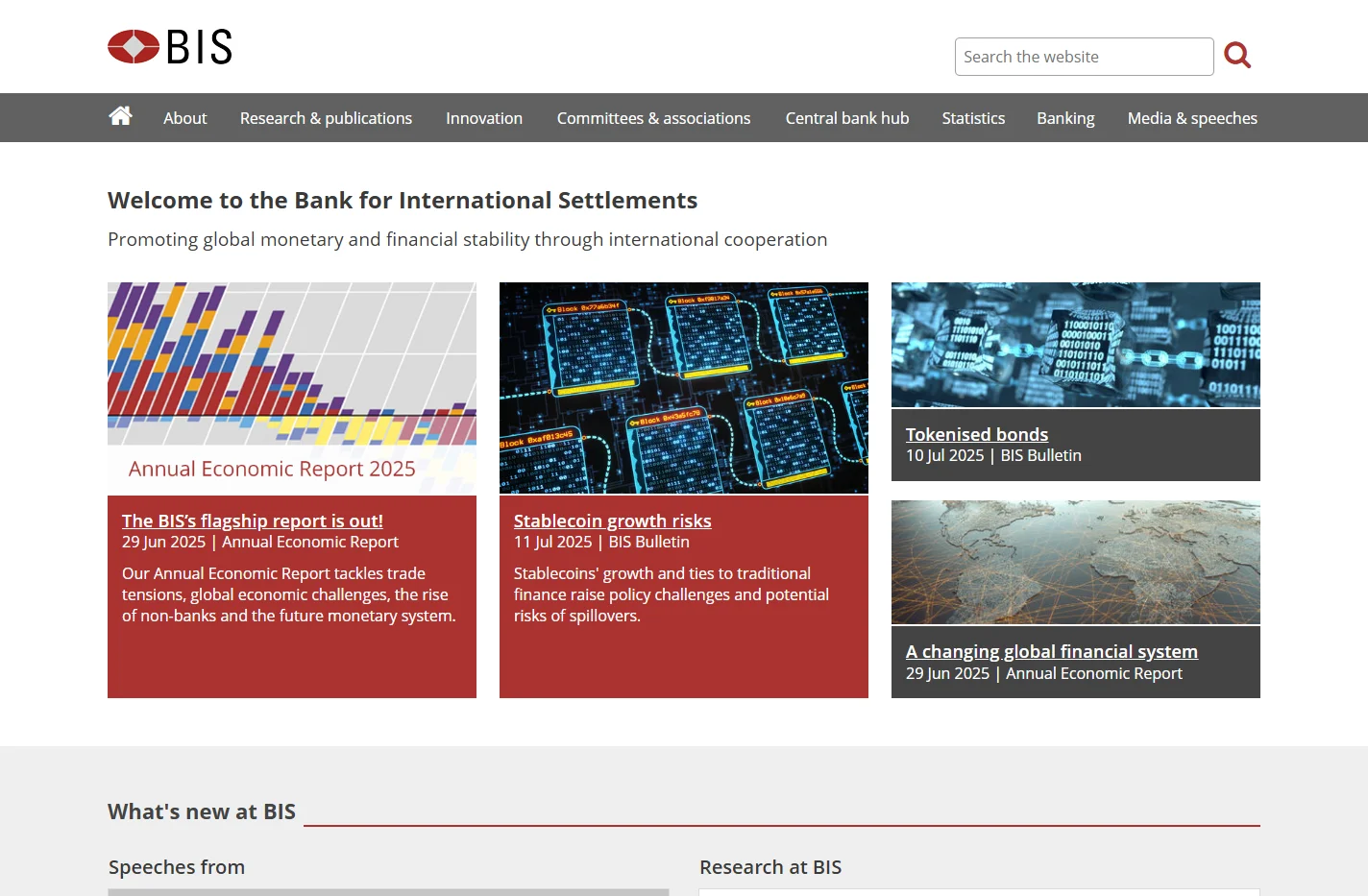This screenshot has width=1368, height=896.
Task: Open Research & publications menu
Action: (326, 118)
